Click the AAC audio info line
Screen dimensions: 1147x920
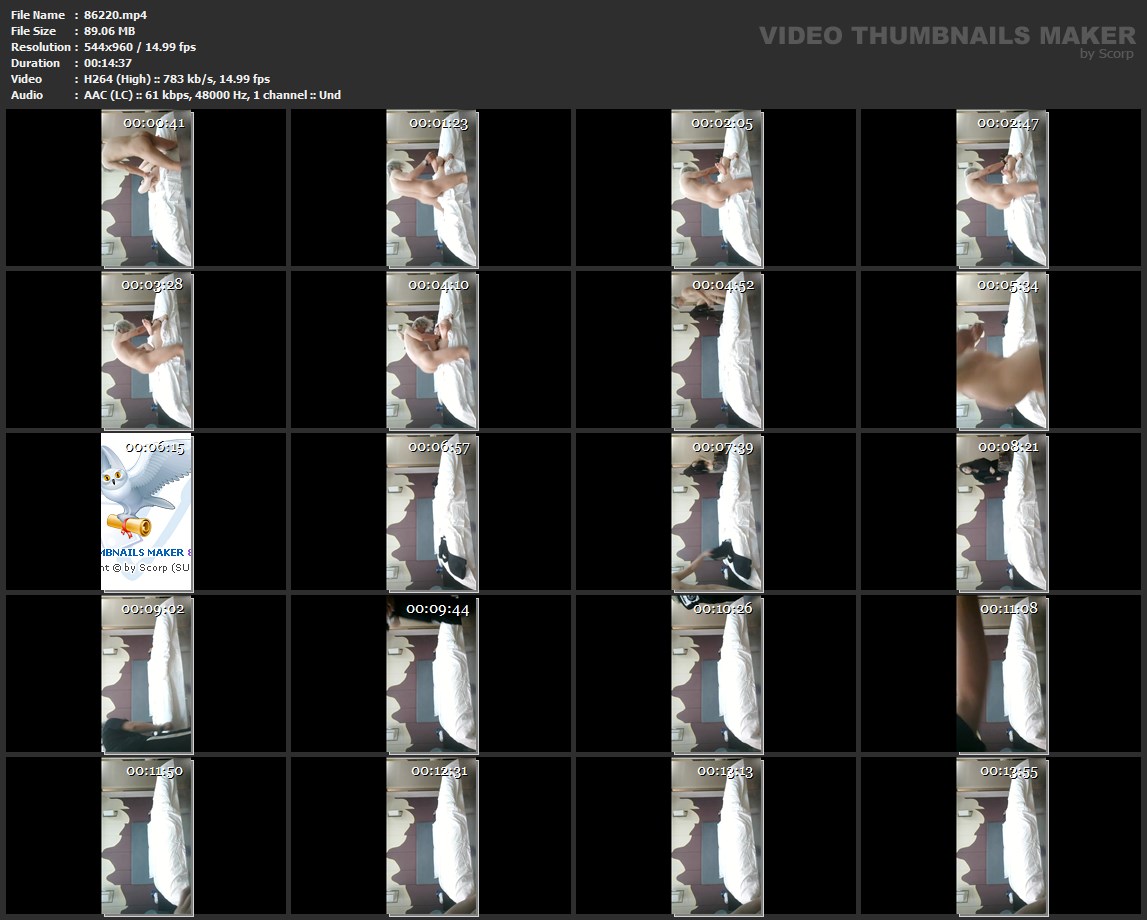tap(212, 95)
